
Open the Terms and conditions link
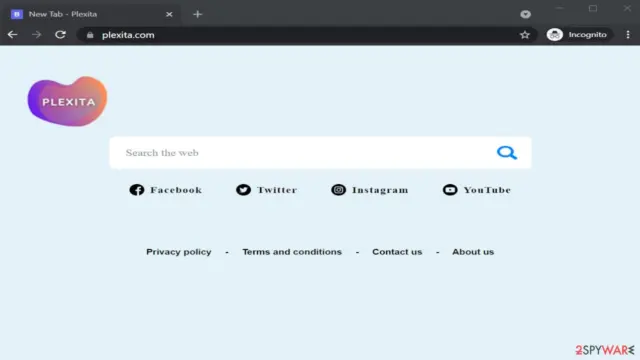click(292, 252)
